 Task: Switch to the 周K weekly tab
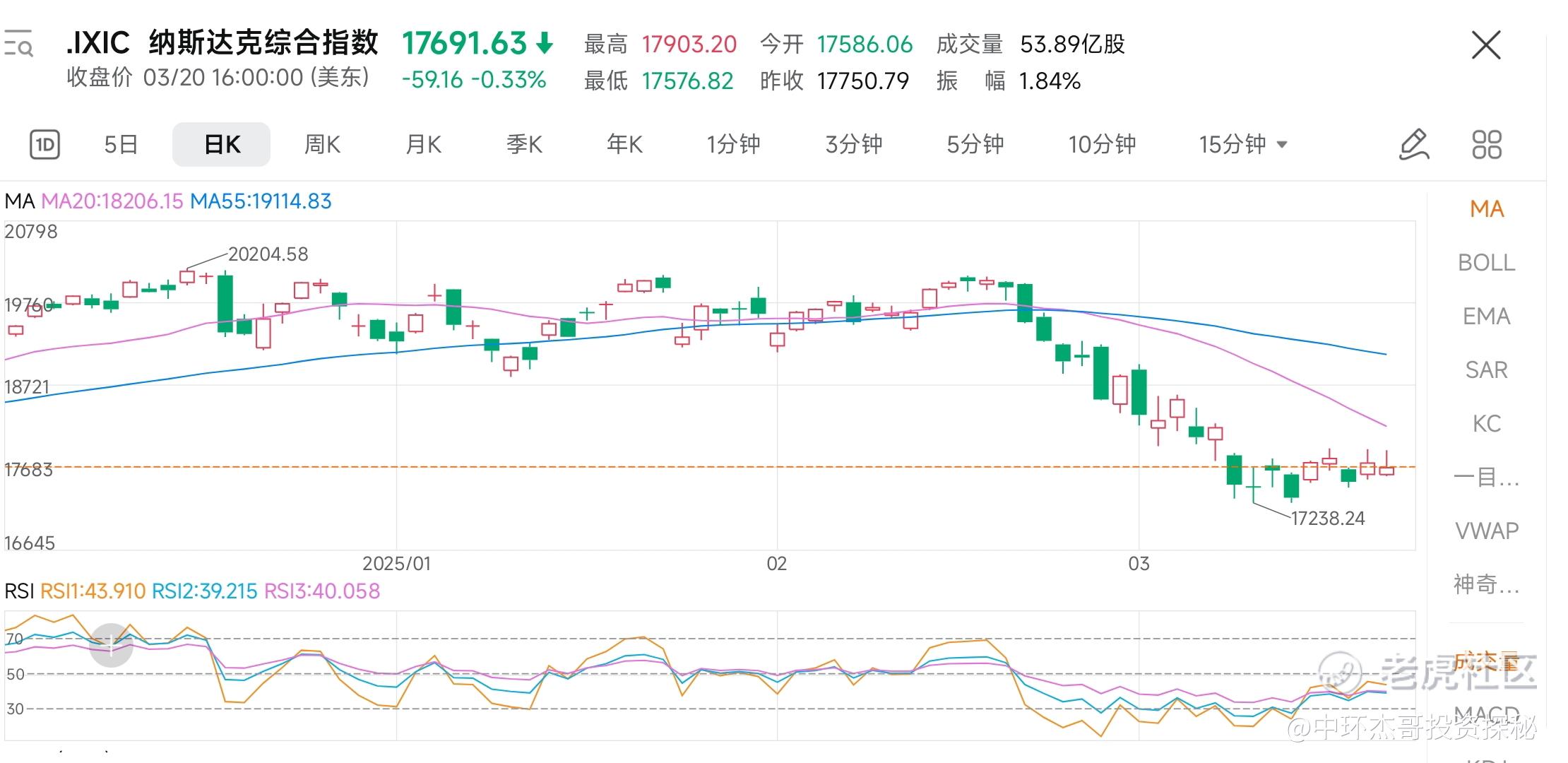[322, 145]
